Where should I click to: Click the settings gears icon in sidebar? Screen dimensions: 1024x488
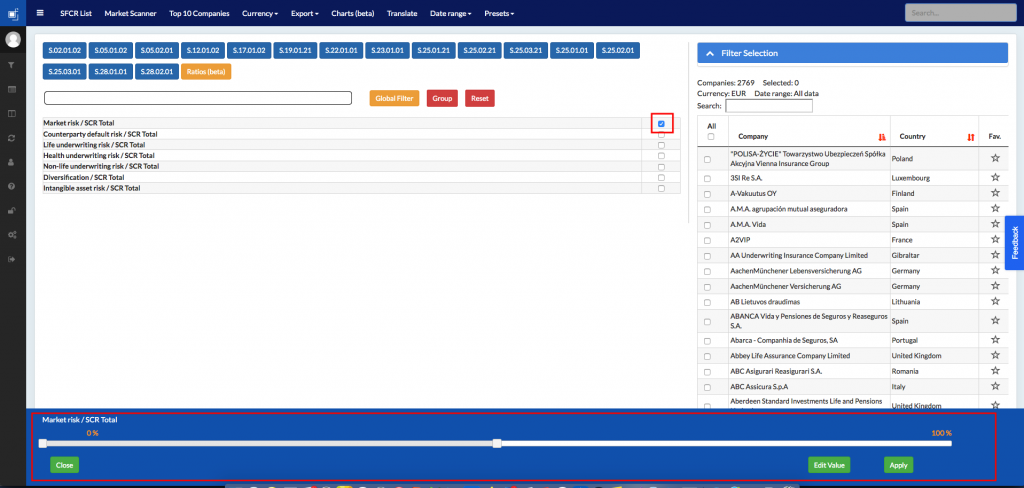[12, 234]
